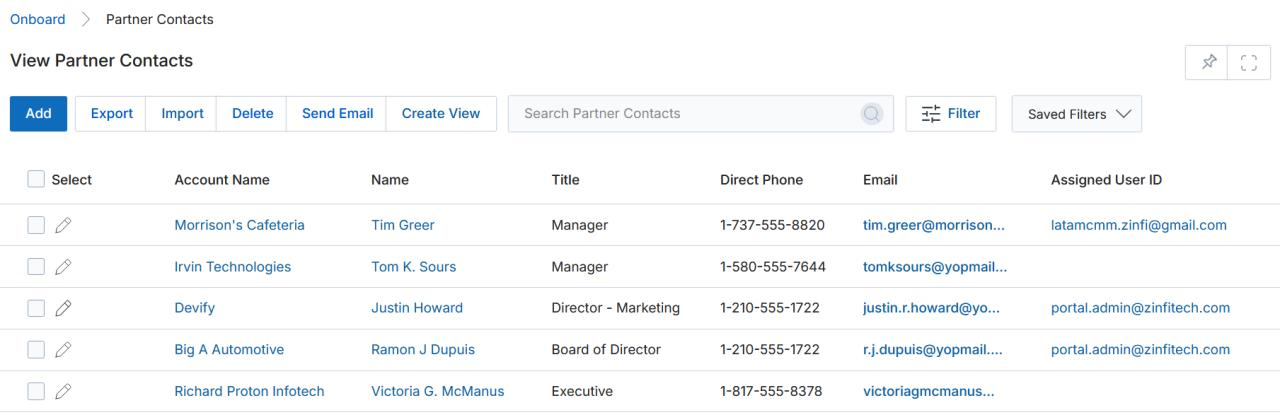Viewport: 1280px width, 415px height.
Task: Click Board of Director title cell
Action: 606,350
